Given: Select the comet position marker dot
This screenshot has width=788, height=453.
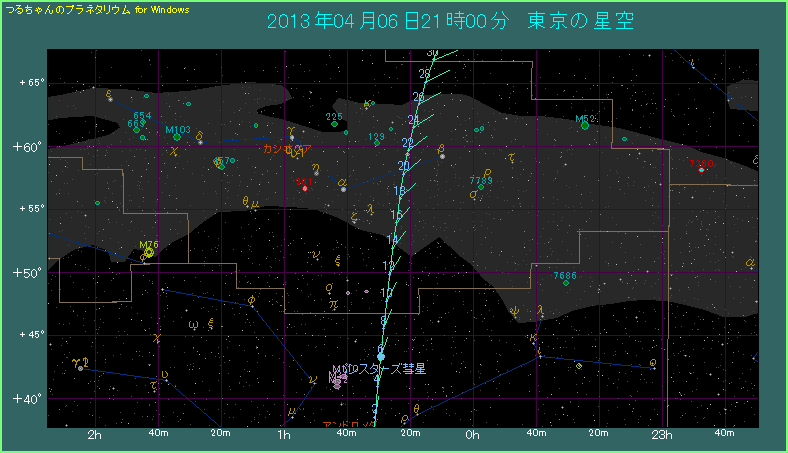Looking at the screenshot, I should (x=381, y=357).
